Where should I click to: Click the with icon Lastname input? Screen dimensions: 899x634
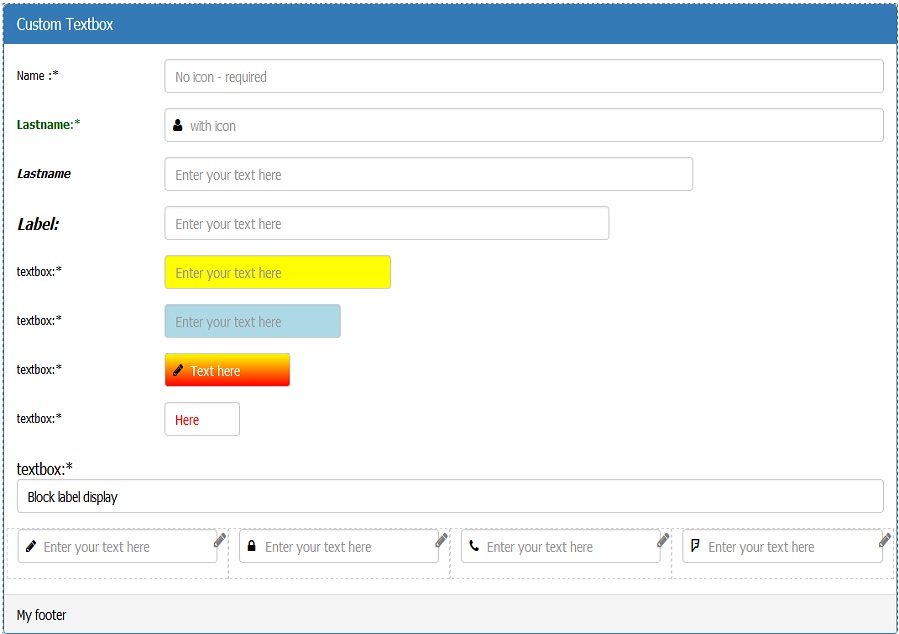click(520, 124)
